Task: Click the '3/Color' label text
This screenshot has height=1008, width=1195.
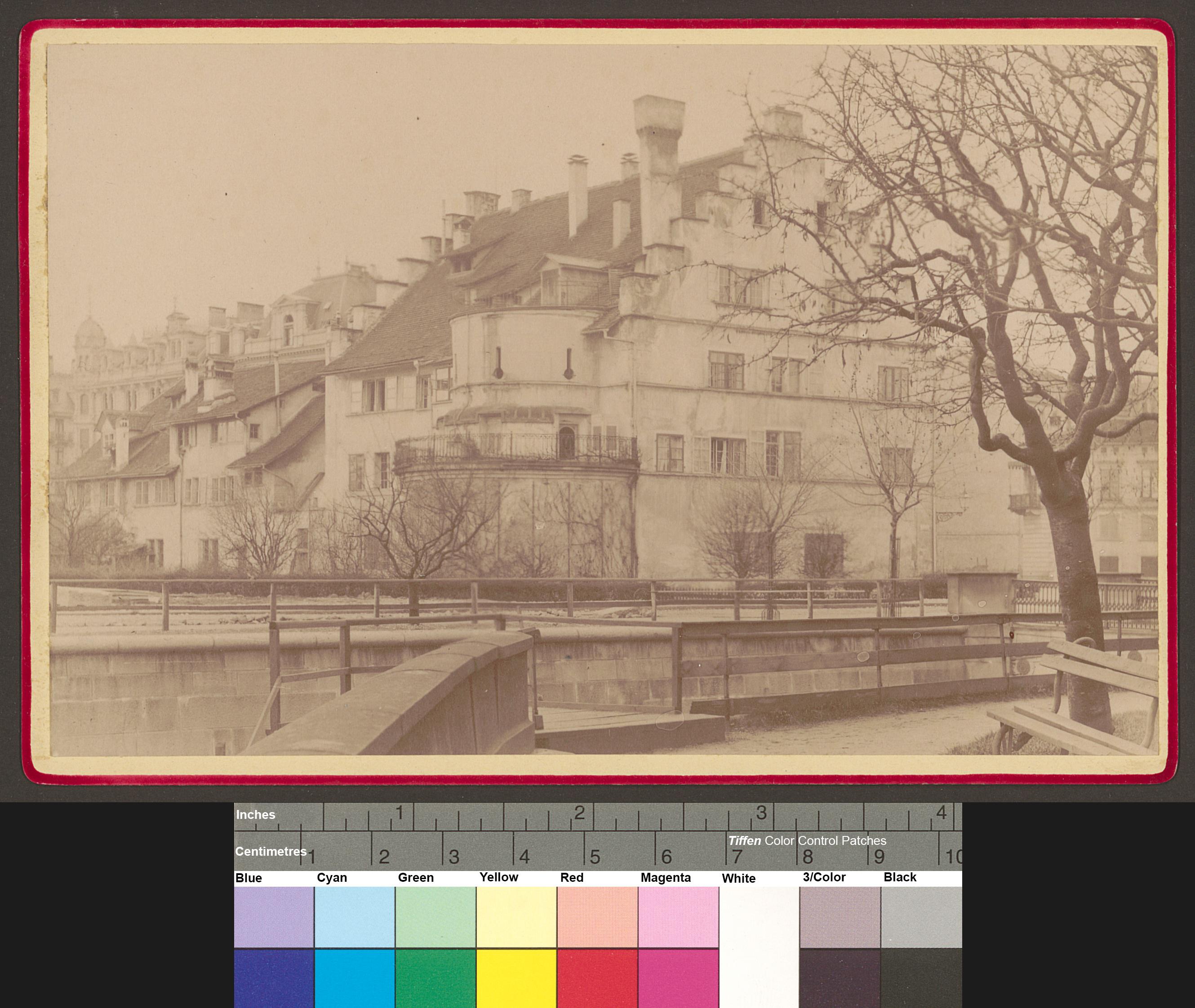Action: pyautogui.click(x=824, y=877)
